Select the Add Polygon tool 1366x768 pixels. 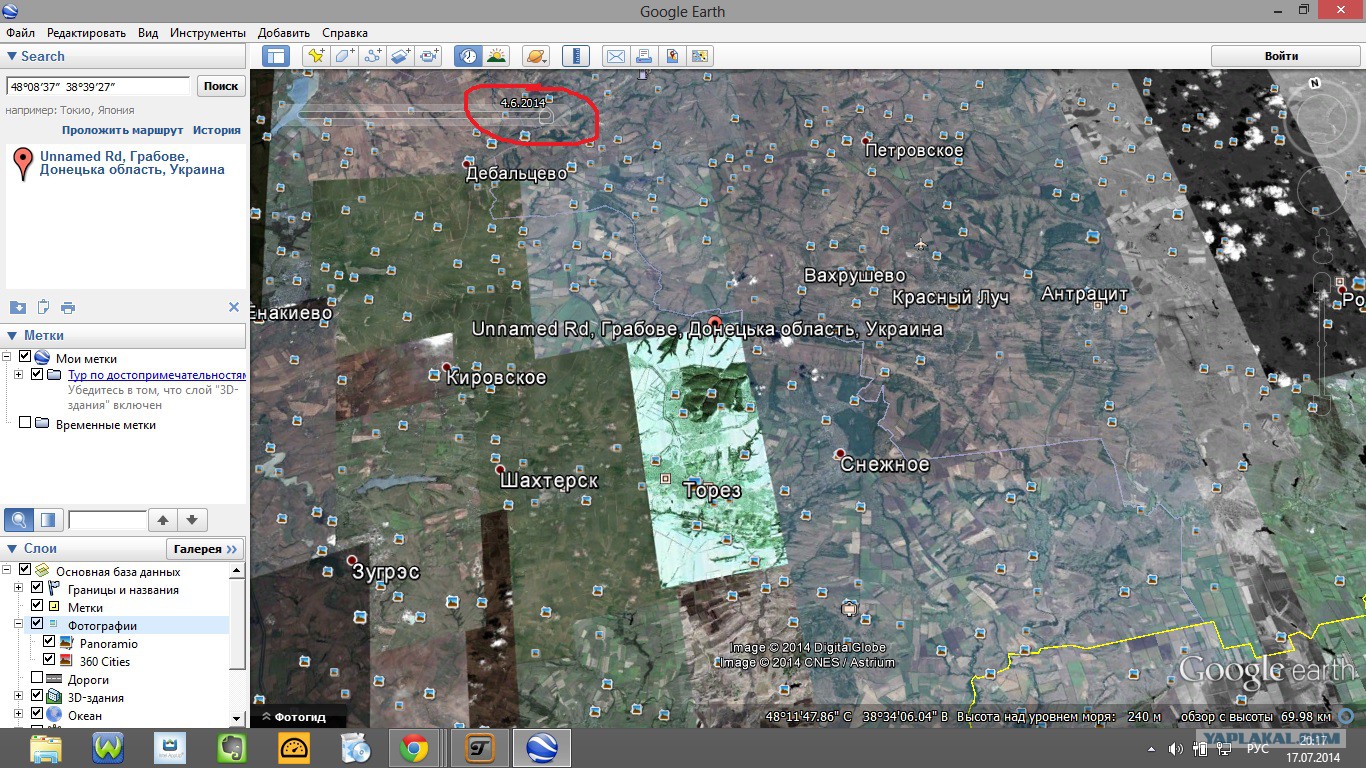click(344, 56)
